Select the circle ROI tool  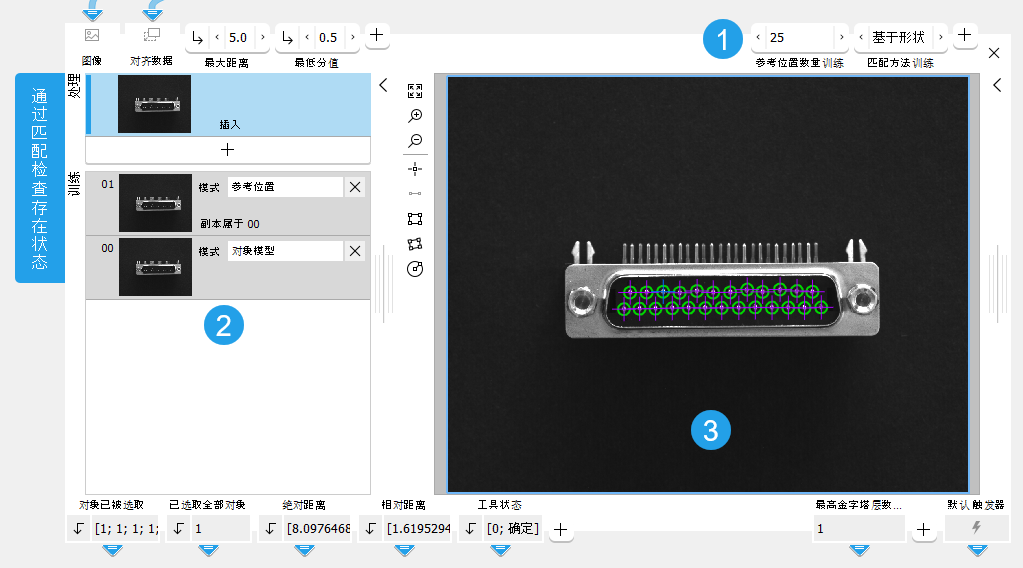(416, 268)
